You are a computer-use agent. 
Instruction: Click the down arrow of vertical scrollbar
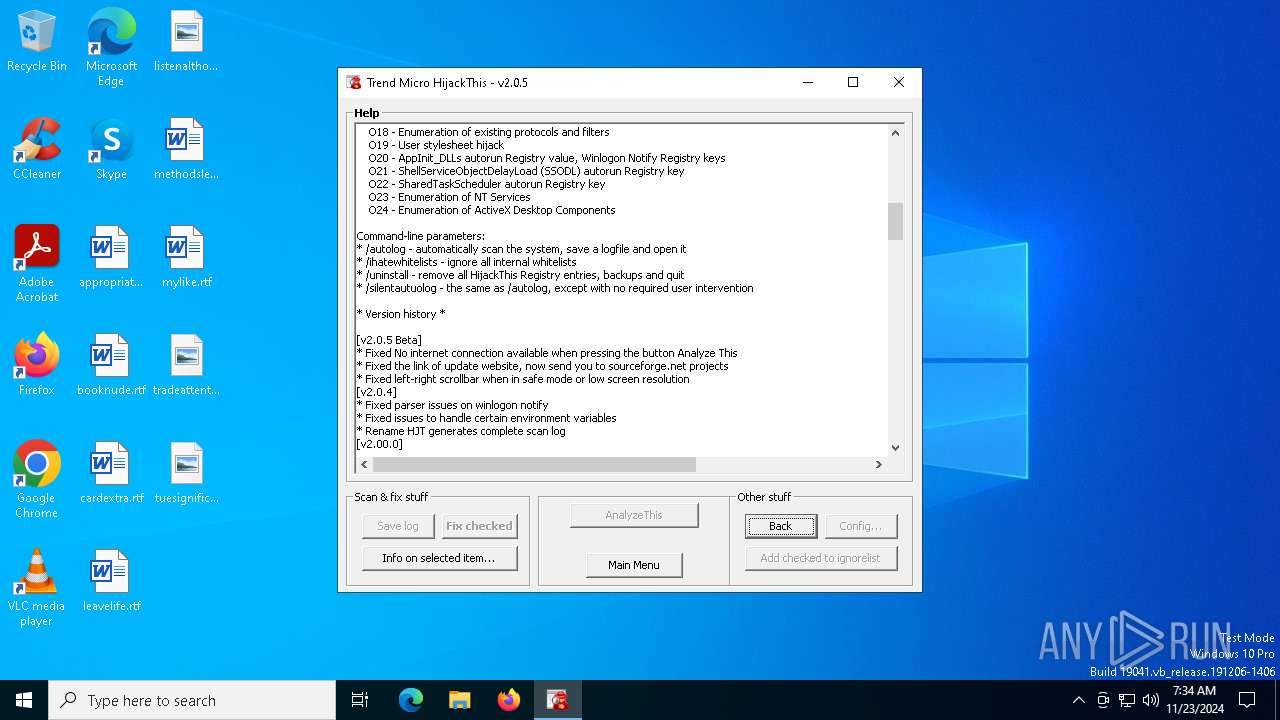click(x=895, y=448)
